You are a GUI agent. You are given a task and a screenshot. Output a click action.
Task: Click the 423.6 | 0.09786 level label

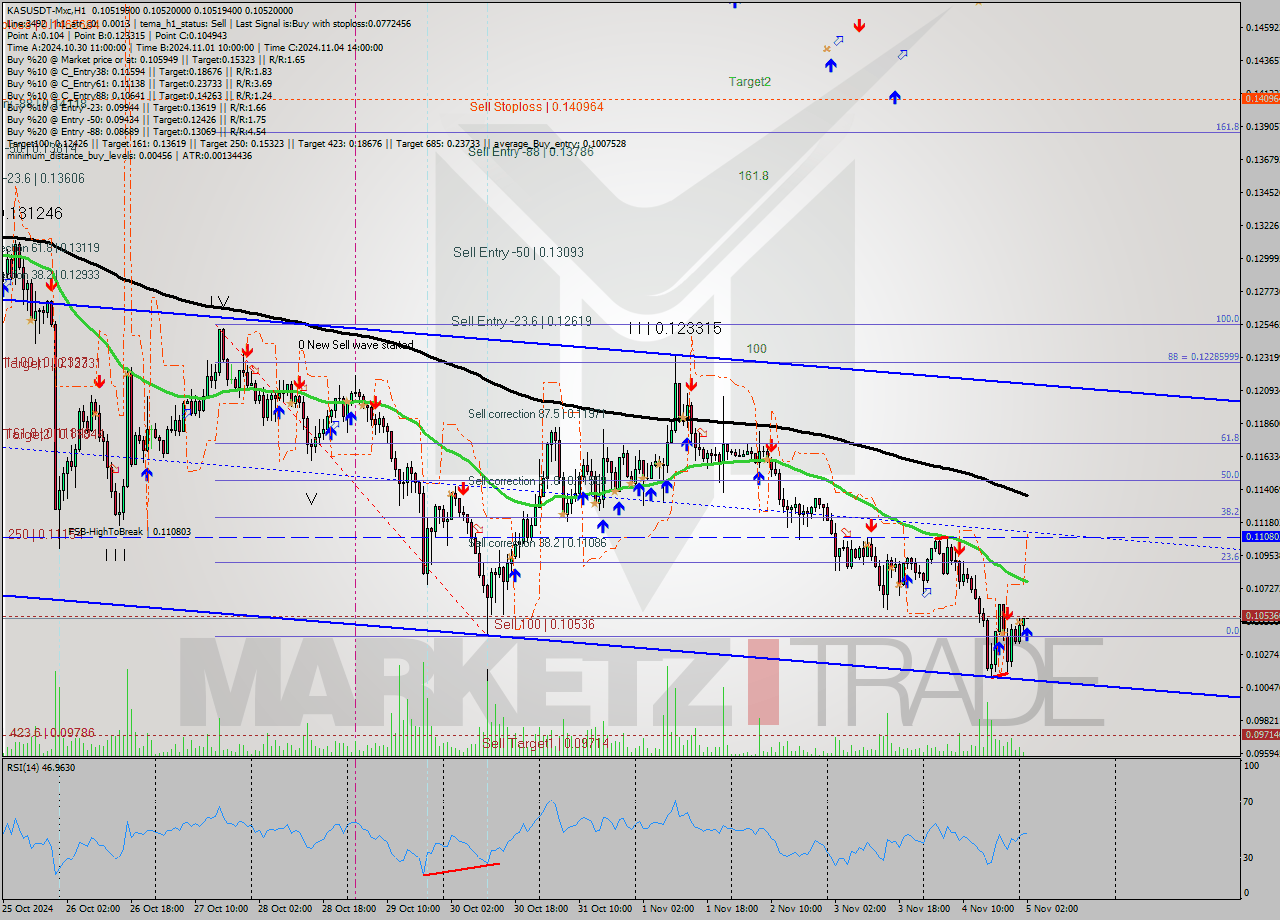[x=52, y=733]
